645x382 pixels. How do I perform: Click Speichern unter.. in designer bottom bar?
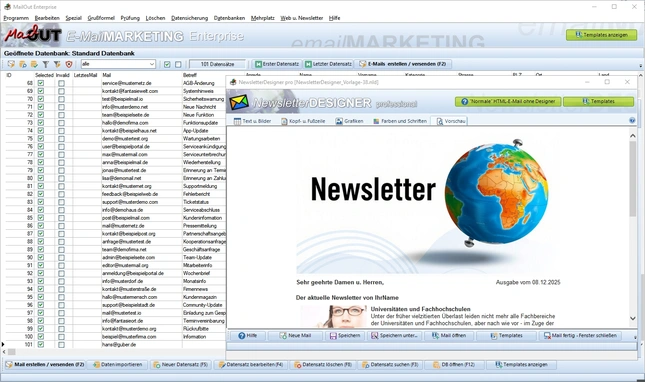394,336
